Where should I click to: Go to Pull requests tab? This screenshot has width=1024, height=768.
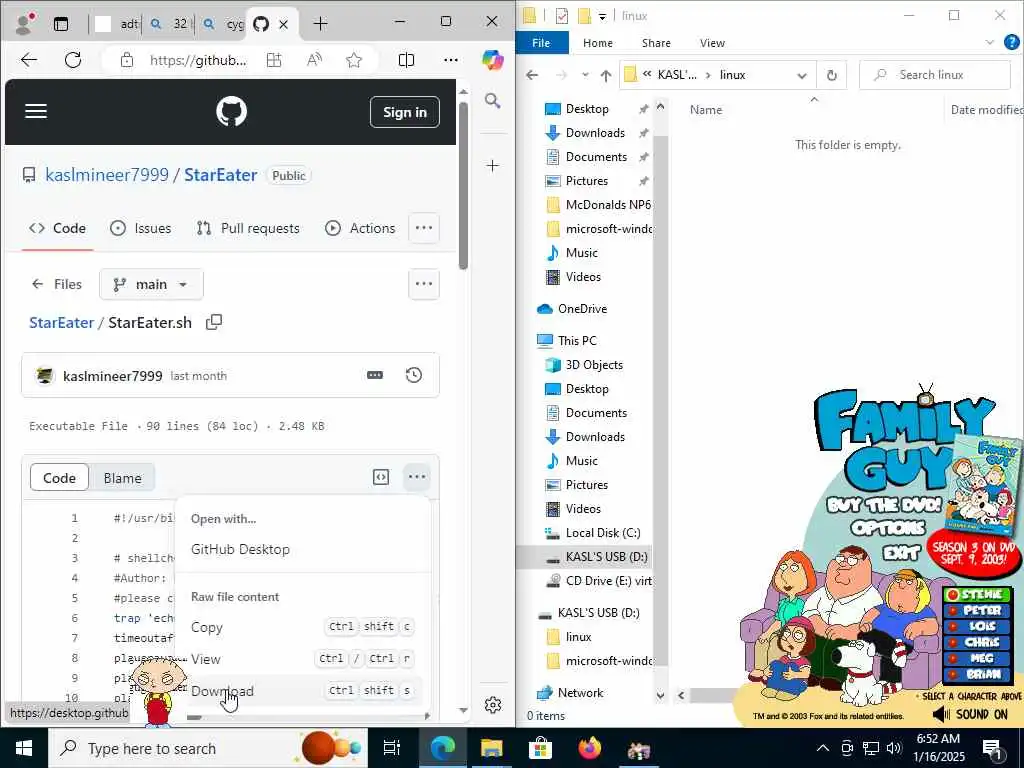[x=248, y=228]
